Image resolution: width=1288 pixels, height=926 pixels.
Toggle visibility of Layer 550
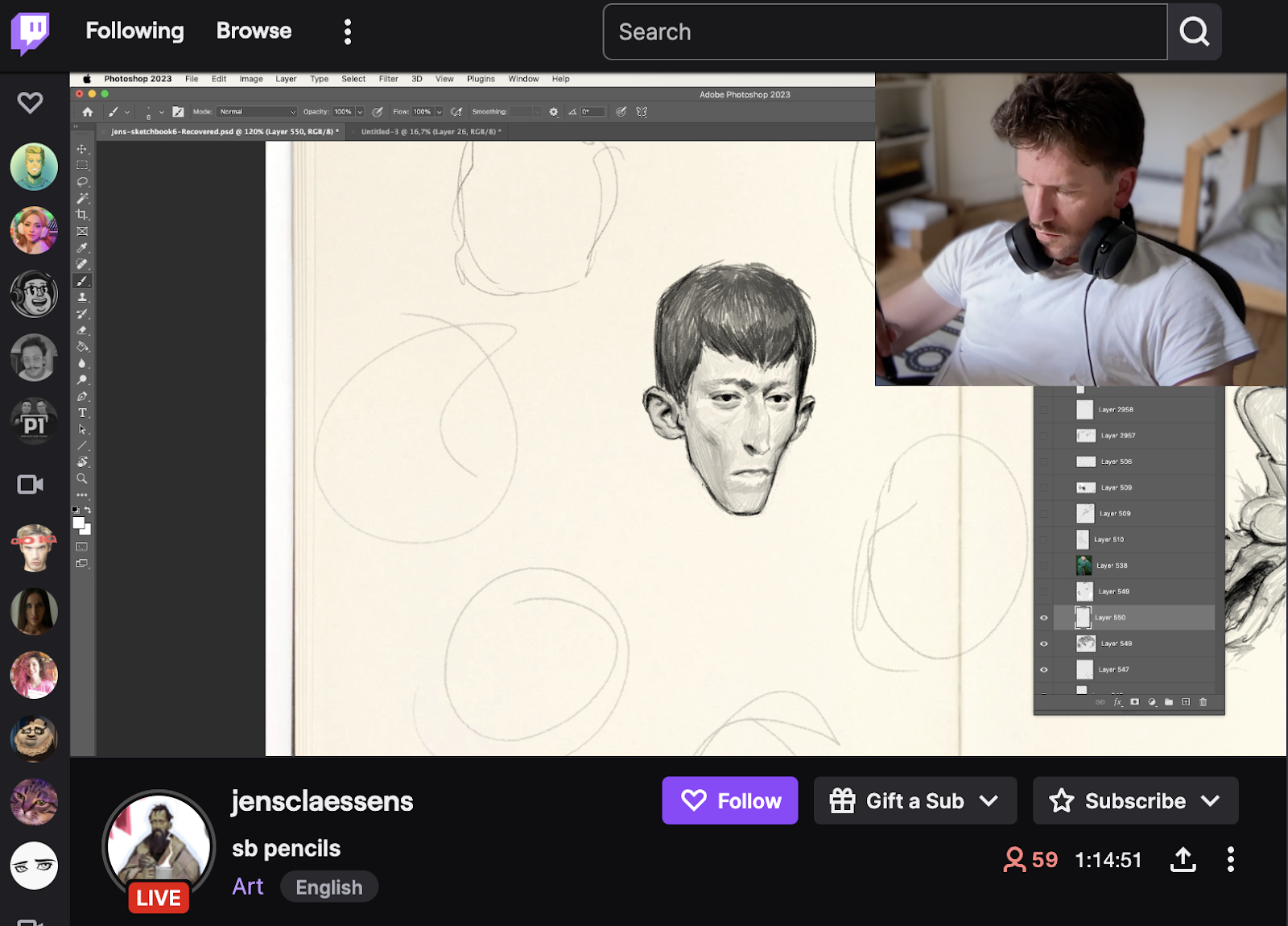pos(1043,617)
